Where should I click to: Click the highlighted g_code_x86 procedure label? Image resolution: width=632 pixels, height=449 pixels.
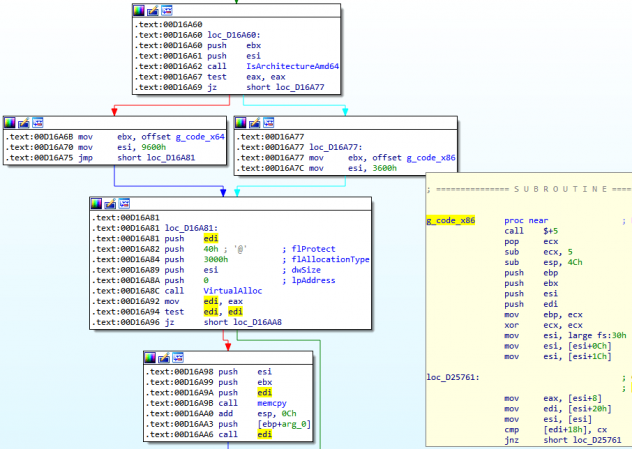[x=451, y=219]
